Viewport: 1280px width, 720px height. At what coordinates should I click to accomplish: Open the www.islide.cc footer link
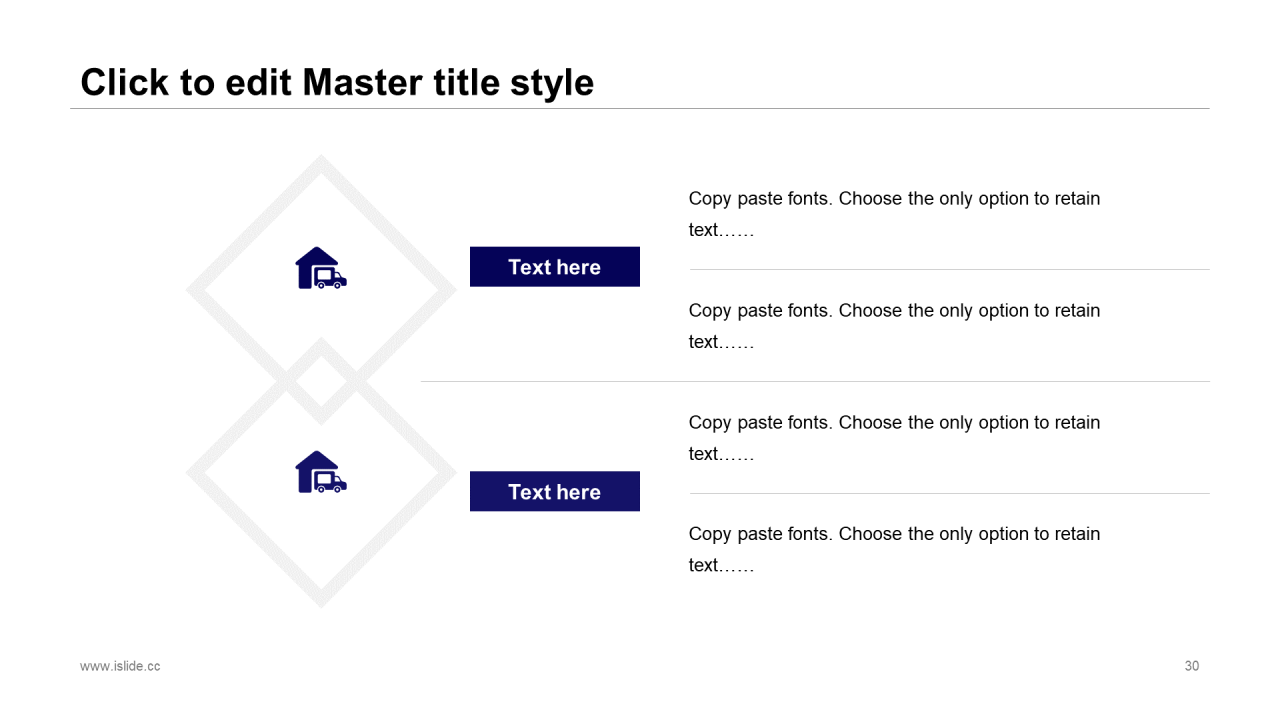tap(120, 666)
